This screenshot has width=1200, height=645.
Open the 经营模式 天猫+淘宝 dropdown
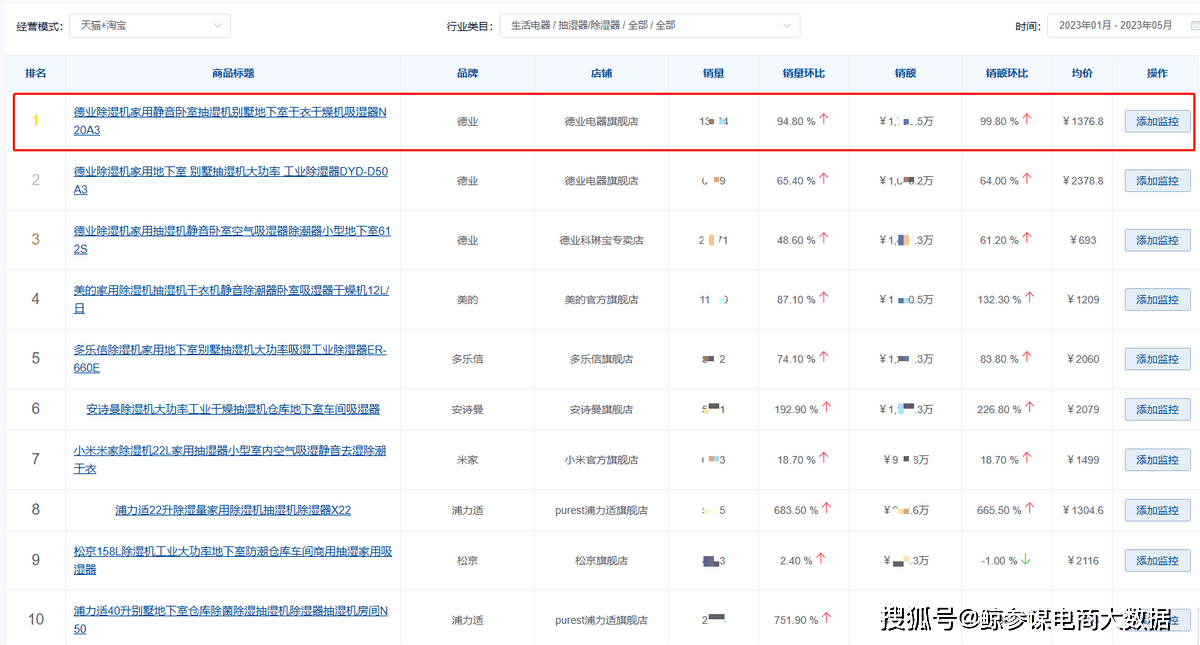coord(149,25)
